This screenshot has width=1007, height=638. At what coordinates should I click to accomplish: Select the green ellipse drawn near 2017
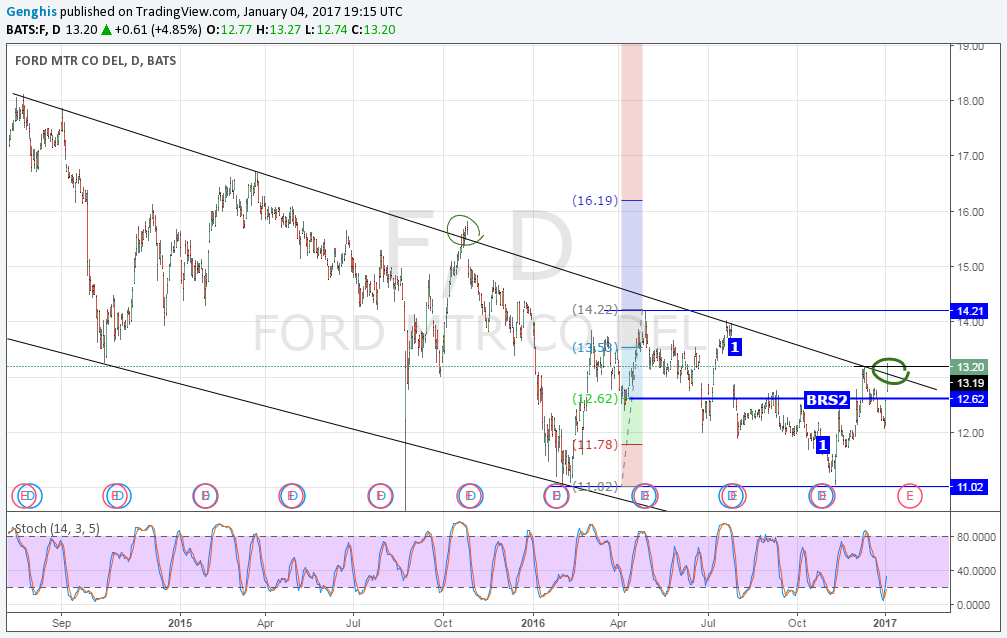click(890, 371)
